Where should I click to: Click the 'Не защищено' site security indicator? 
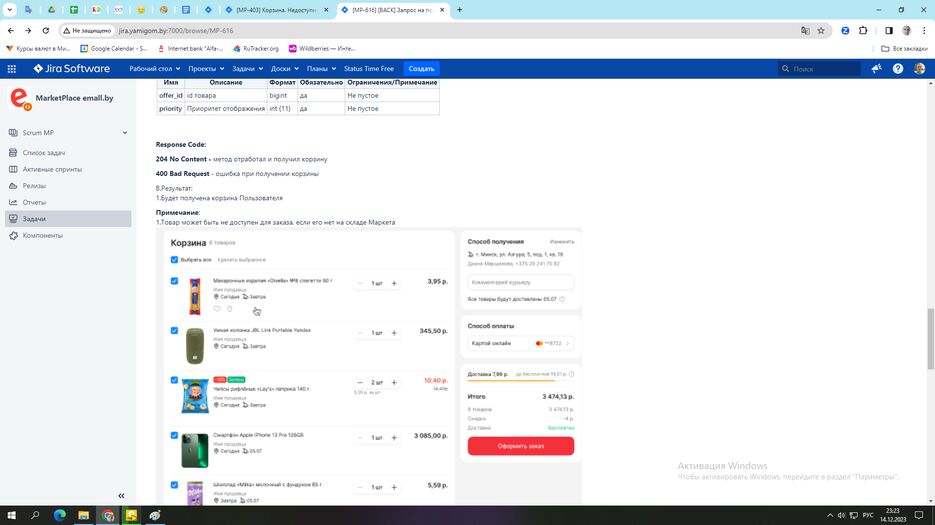click(x=88, y=30)
